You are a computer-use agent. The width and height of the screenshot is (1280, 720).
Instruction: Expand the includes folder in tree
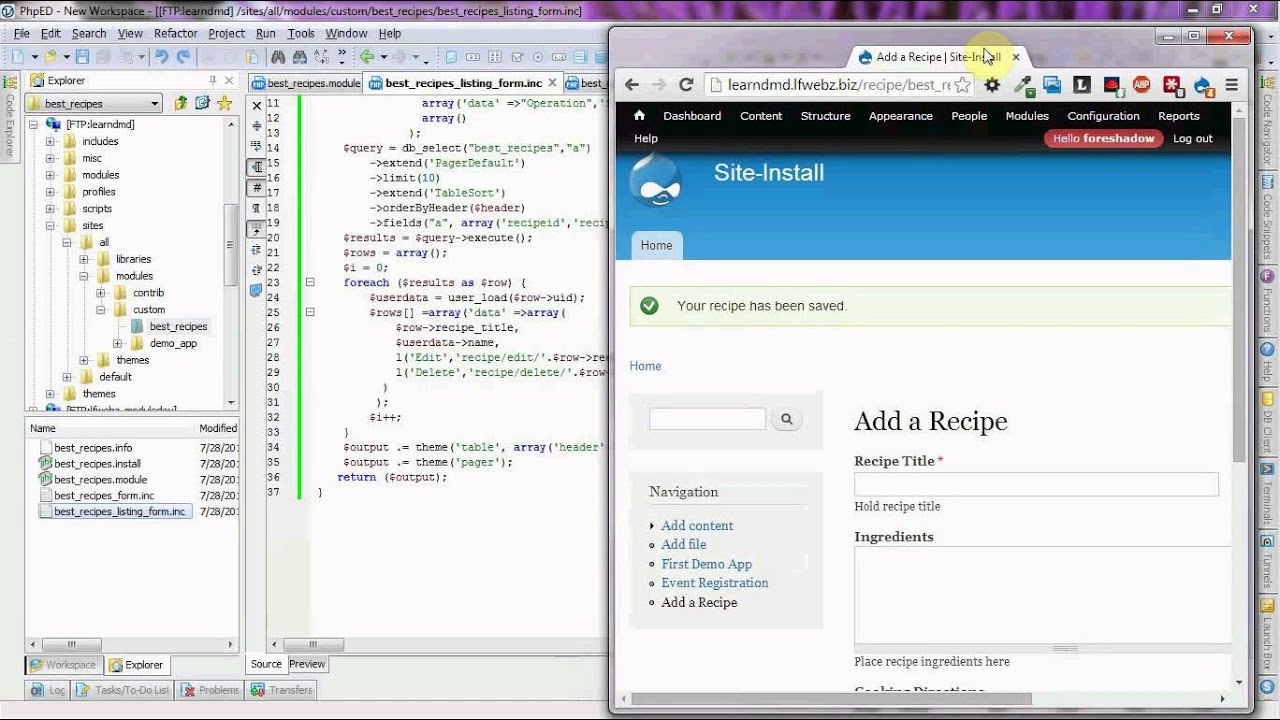(50, 141)
